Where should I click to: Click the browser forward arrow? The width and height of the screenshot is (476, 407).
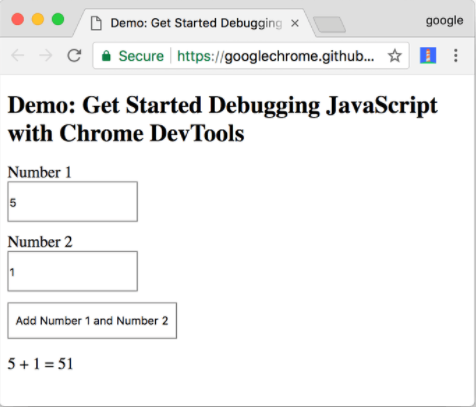pyautogui.click(x=46, y=55)
